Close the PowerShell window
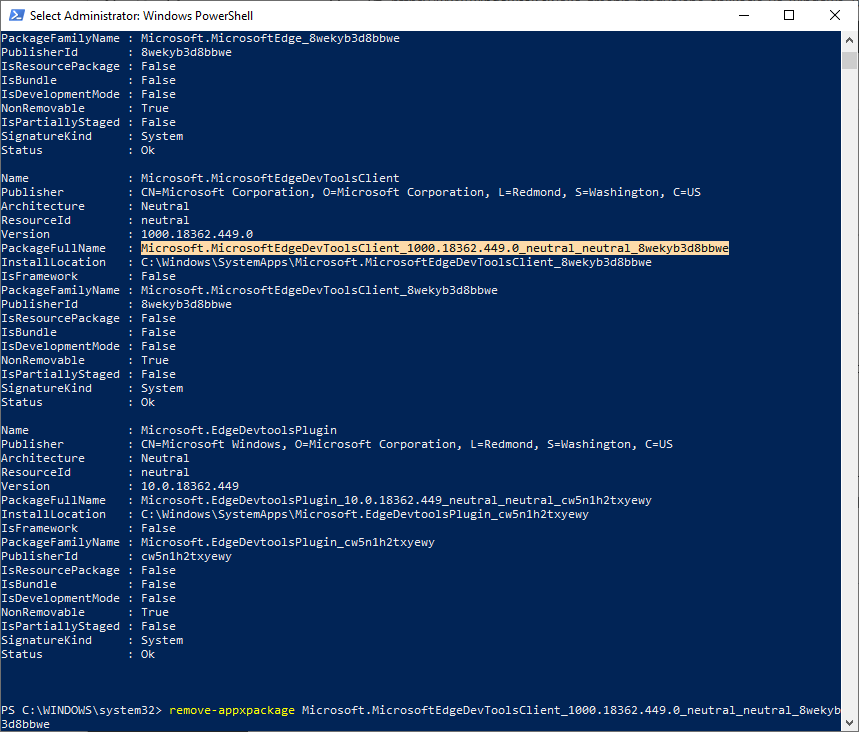The height and width of the screenshot is (734, 860). coord(835,15)
